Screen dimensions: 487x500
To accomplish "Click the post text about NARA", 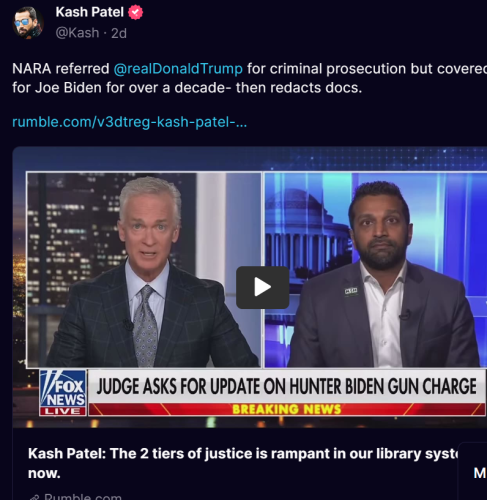I will pyautogui.click(x=250, y=78).
